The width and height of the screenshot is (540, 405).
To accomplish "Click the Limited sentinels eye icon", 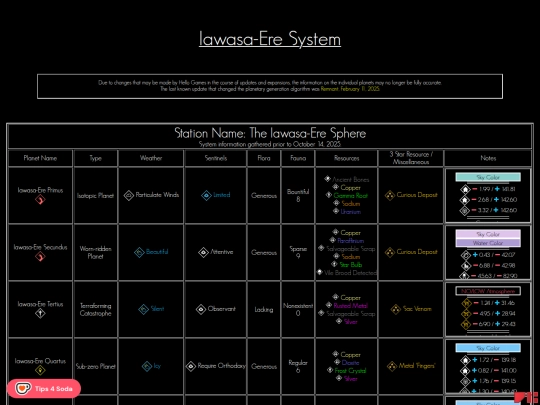I will [206, 195].
